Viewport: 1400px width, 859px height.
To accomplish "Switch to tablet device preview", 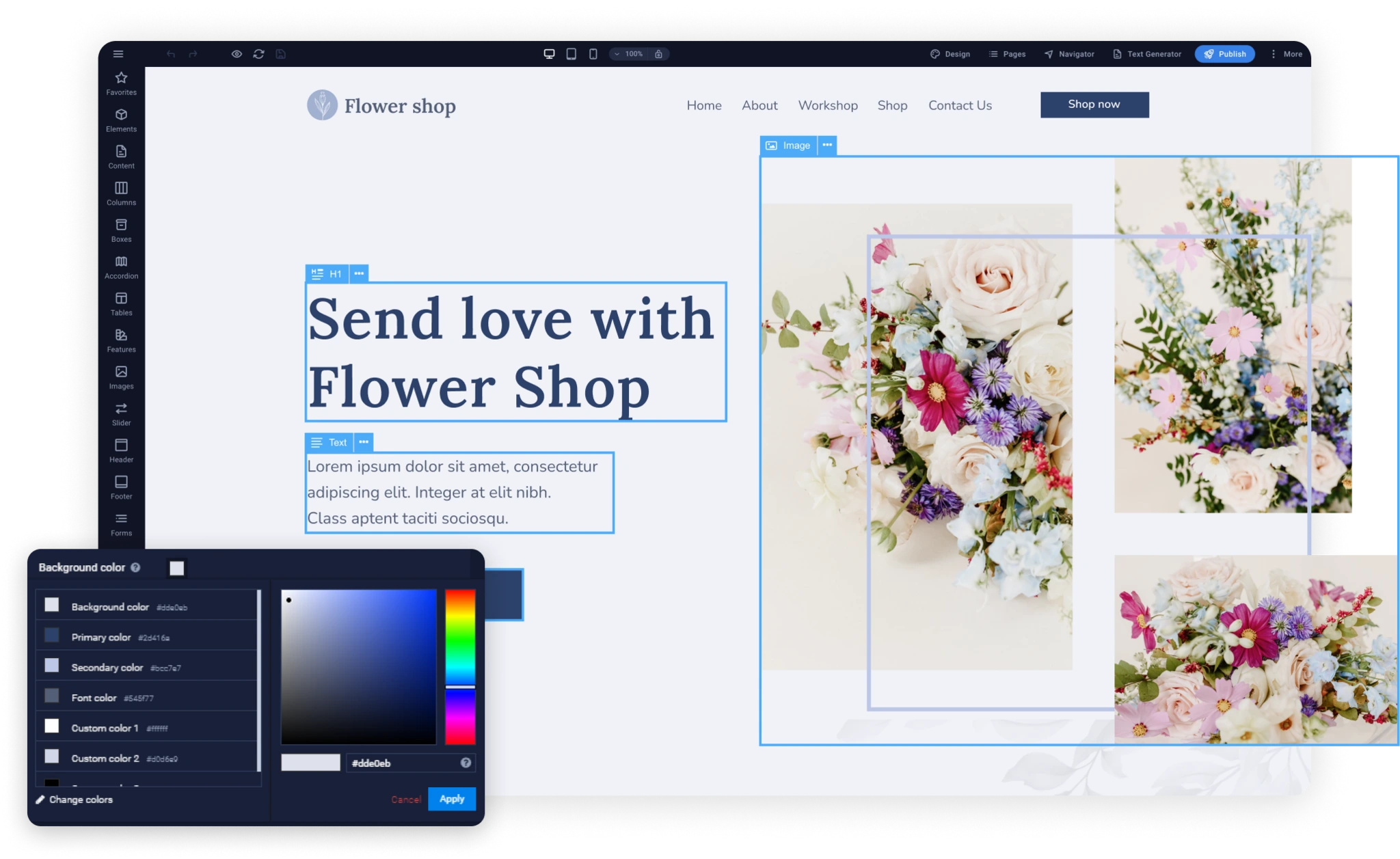I will pyautogui.click(x=571, y=54).
